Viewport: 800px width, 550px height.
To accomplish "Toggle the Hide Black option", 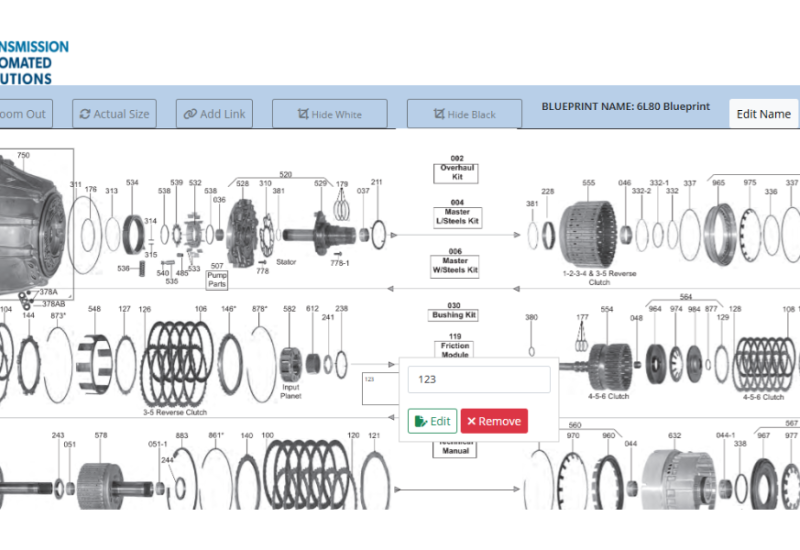I will click(465, 114).
